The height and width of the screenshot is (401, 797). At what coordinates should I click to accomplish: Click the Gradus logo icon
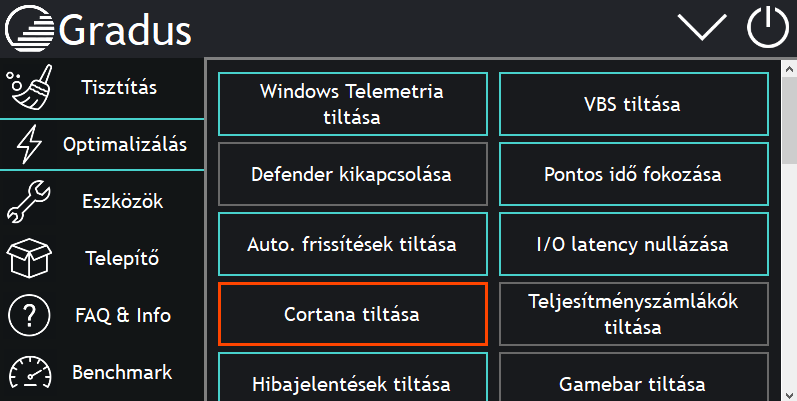(30, 30)
